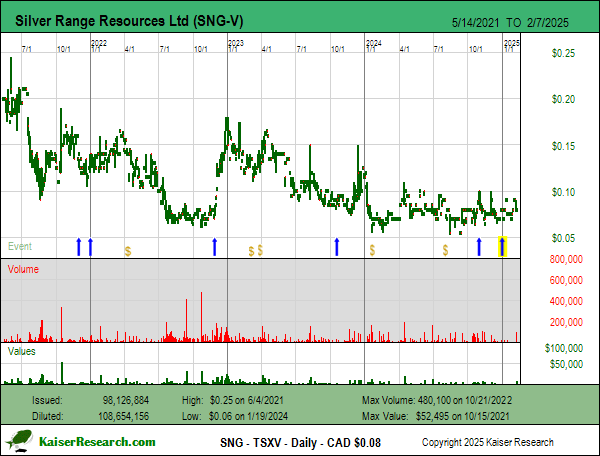Screen dimensions: 600x456
Task: Select the date range 5/14/2021 TO 2/7/2025
Action: coord(510,23)
